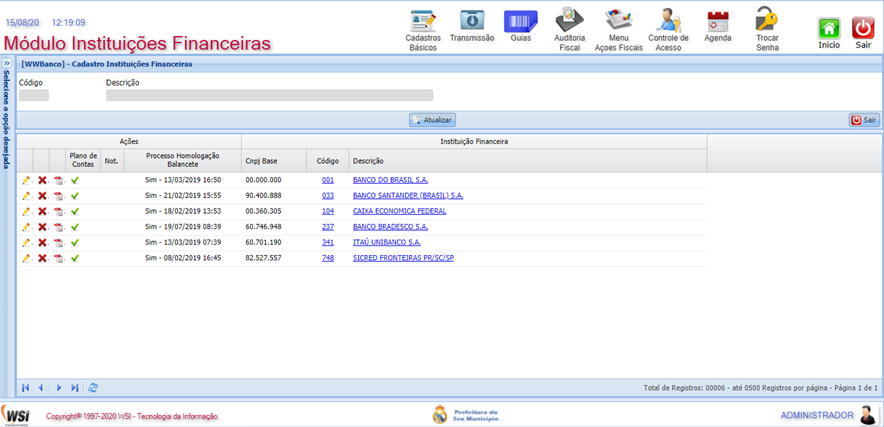The width and height of the screenshot is (884, 427).
Task: Open the BANCO DO BRASIL S.A. link
Action: click(x=390, y=181)
